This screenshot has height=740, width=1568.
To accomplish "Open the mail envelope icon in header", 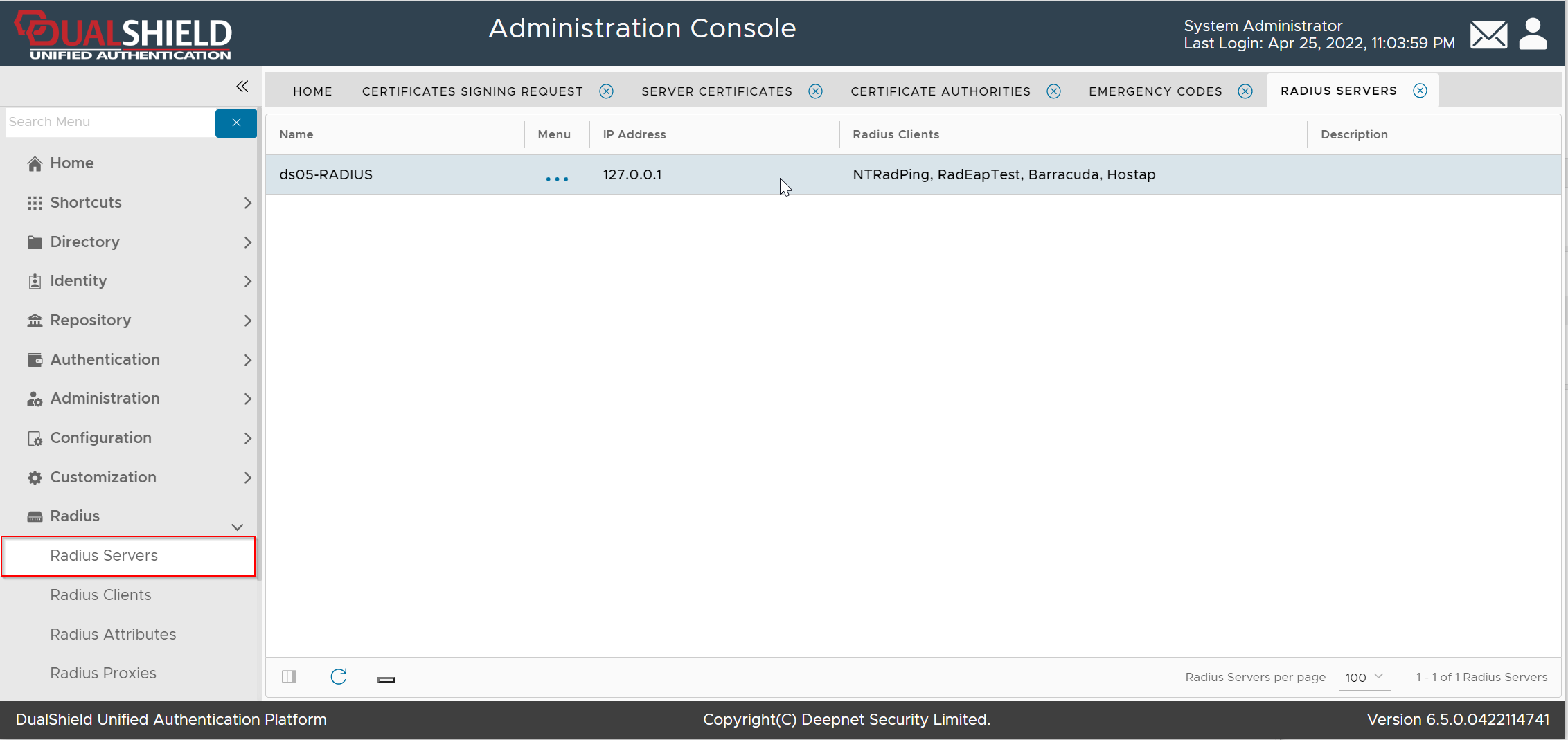I will (1488, 35).
